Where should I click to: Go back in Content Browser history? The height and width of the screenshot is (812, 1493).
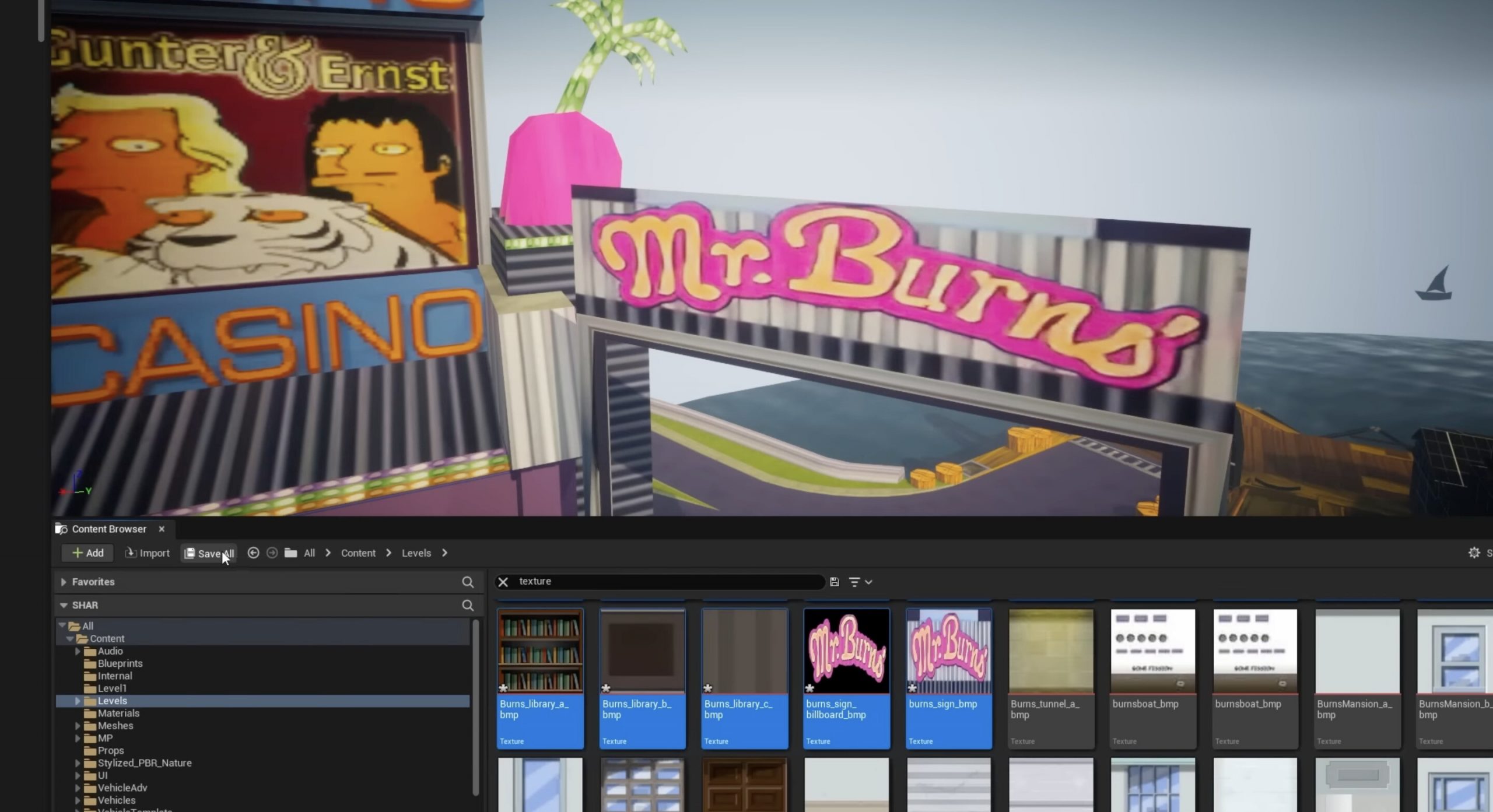click(x=253, y=553)
